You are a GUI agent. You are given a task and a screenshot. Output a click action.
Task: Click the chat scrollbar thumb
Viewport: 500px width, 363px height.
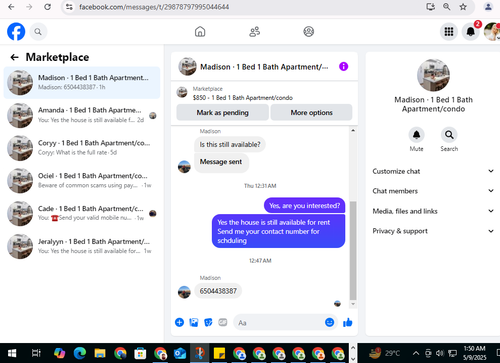click(353, 251)
